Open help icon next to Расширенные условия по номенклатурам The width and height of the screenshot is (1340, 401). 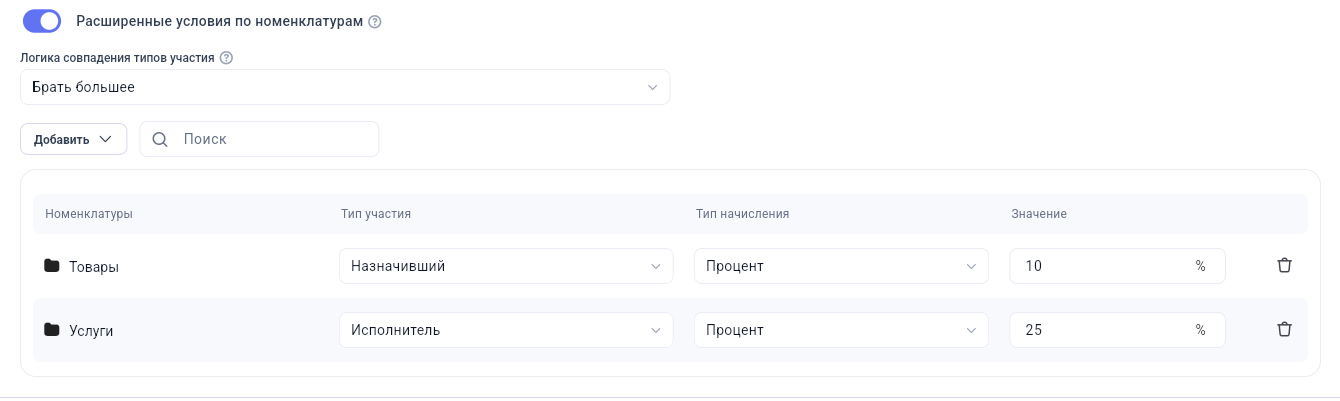(x=375, y=21)
